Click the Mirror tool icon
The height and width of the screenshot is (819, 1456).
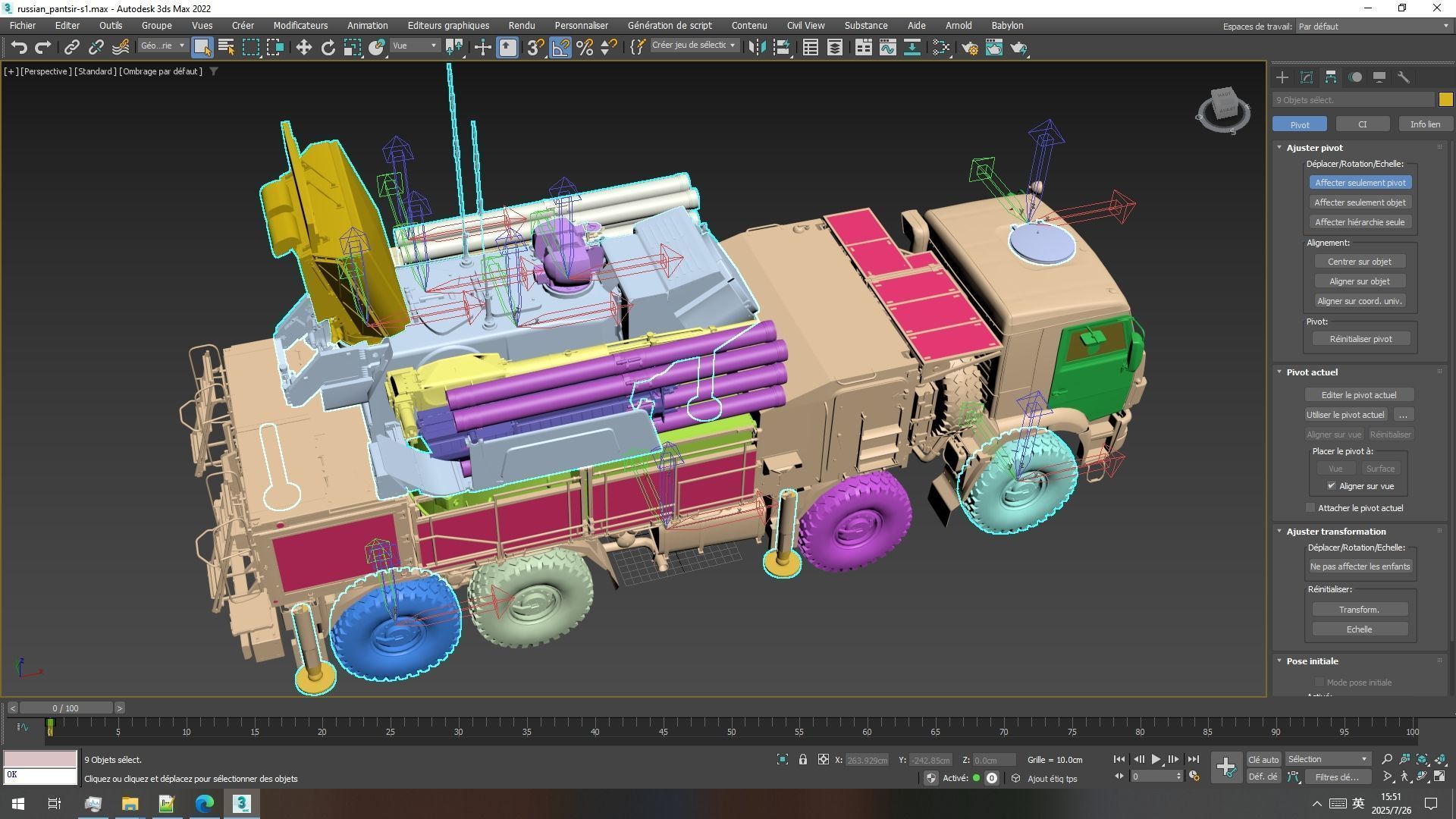[x=756, y=47]
